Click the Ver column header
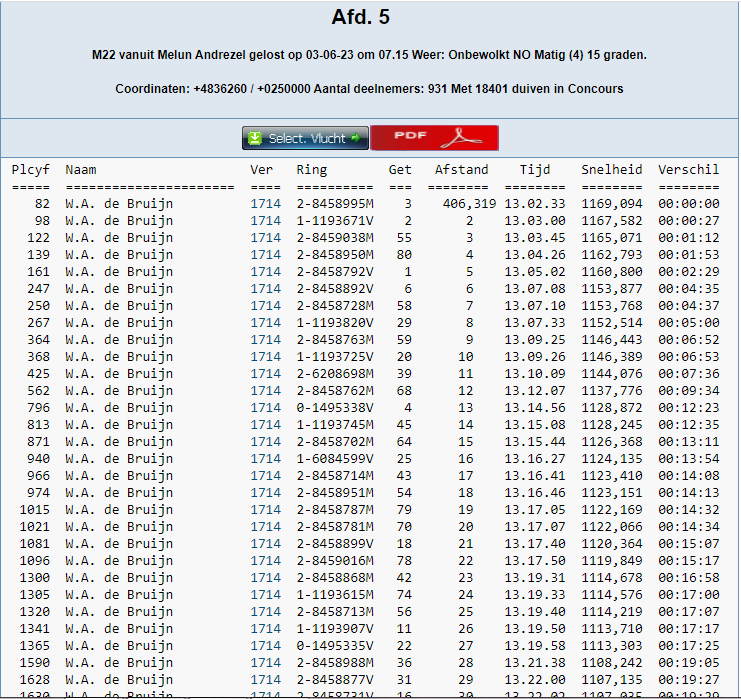 [261, 170]
